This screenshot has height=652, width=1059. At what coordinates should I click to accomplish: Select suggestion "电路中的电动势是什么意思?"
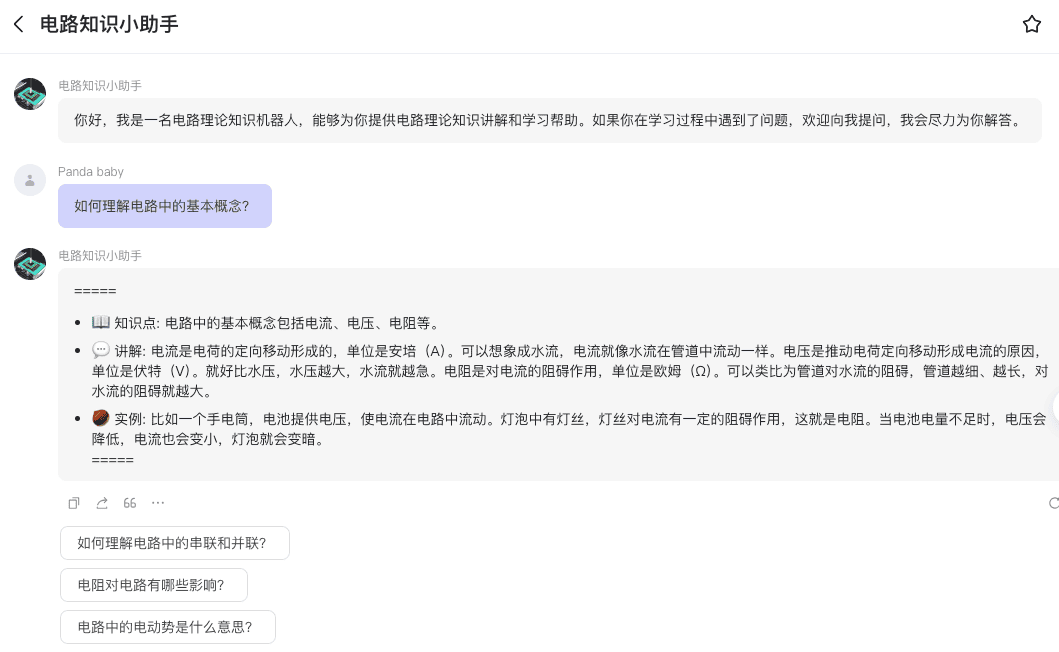pyautogui.click(x=167, y=627)
